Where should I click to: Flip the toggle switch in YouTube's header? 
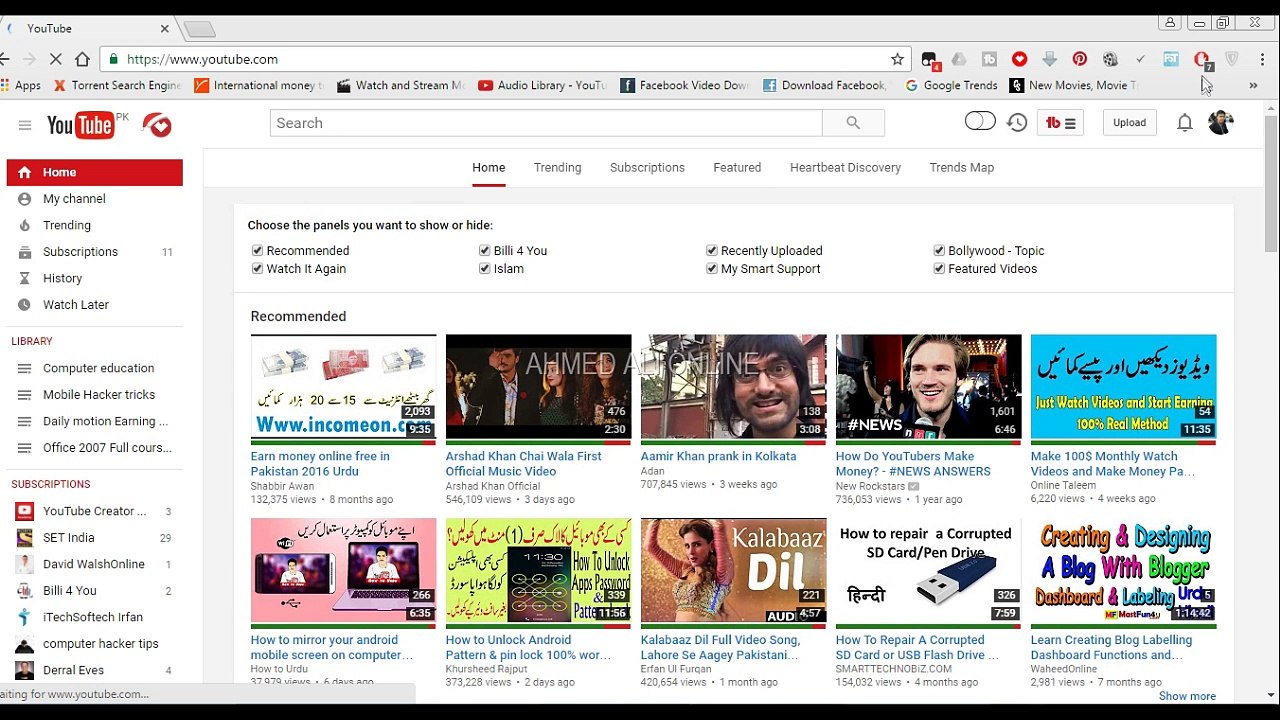click(980, 121)
